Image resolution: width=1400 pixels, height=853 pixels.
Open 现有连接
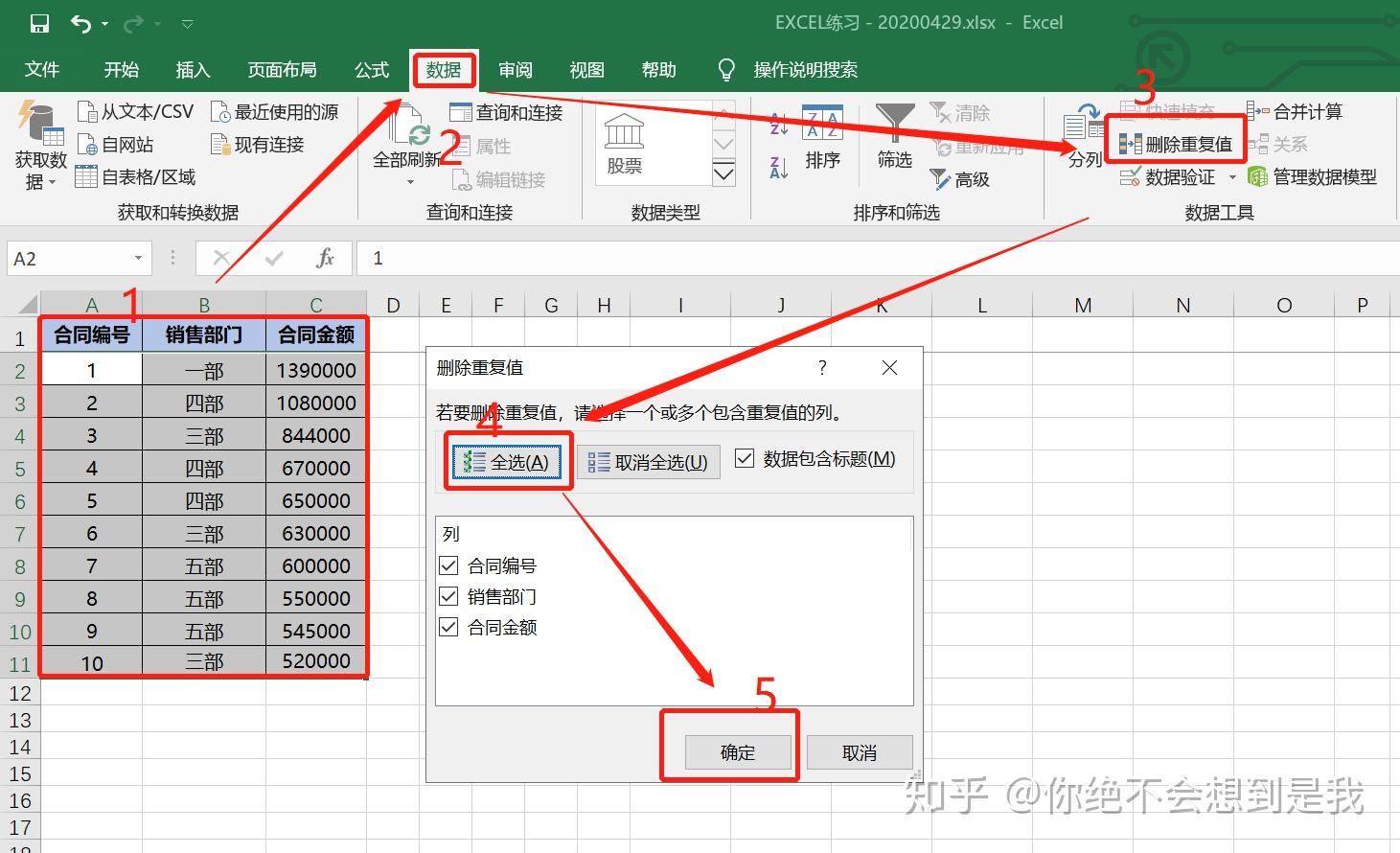click(258, 145)
